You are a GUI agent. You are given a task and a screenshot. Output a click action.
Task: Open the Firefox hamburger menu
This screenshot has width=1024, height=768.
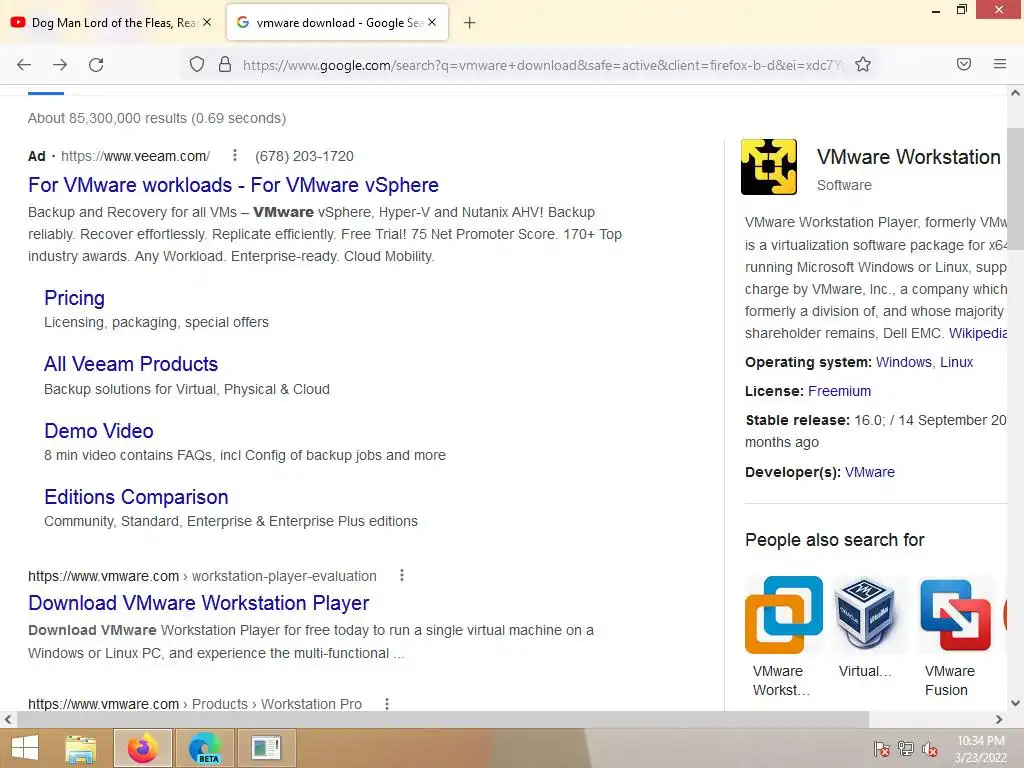coord(999,64)
